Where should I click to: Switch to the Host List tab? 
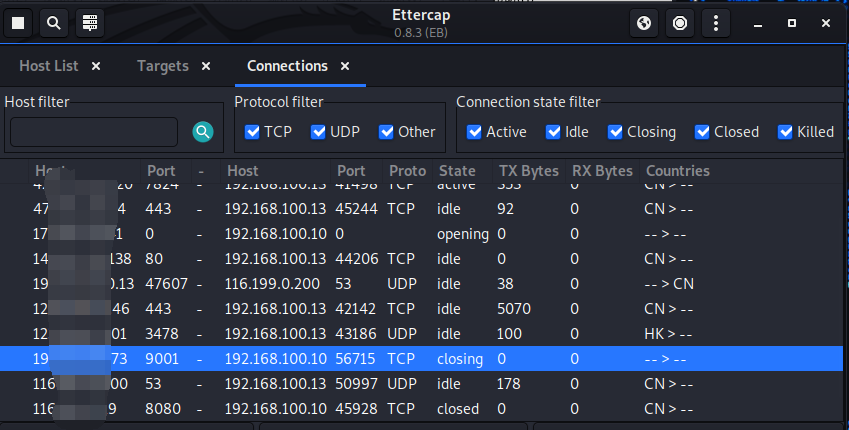[49, 66]
